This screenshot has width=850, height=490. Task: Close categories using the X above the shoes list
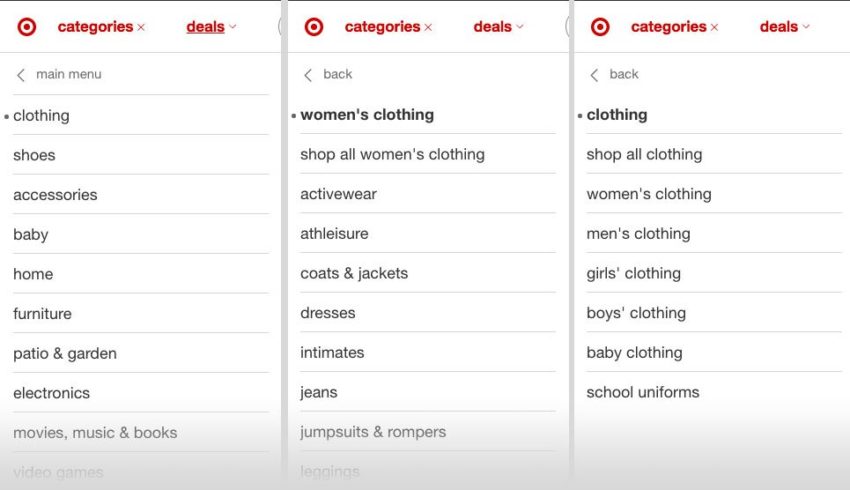click(141, 28)
